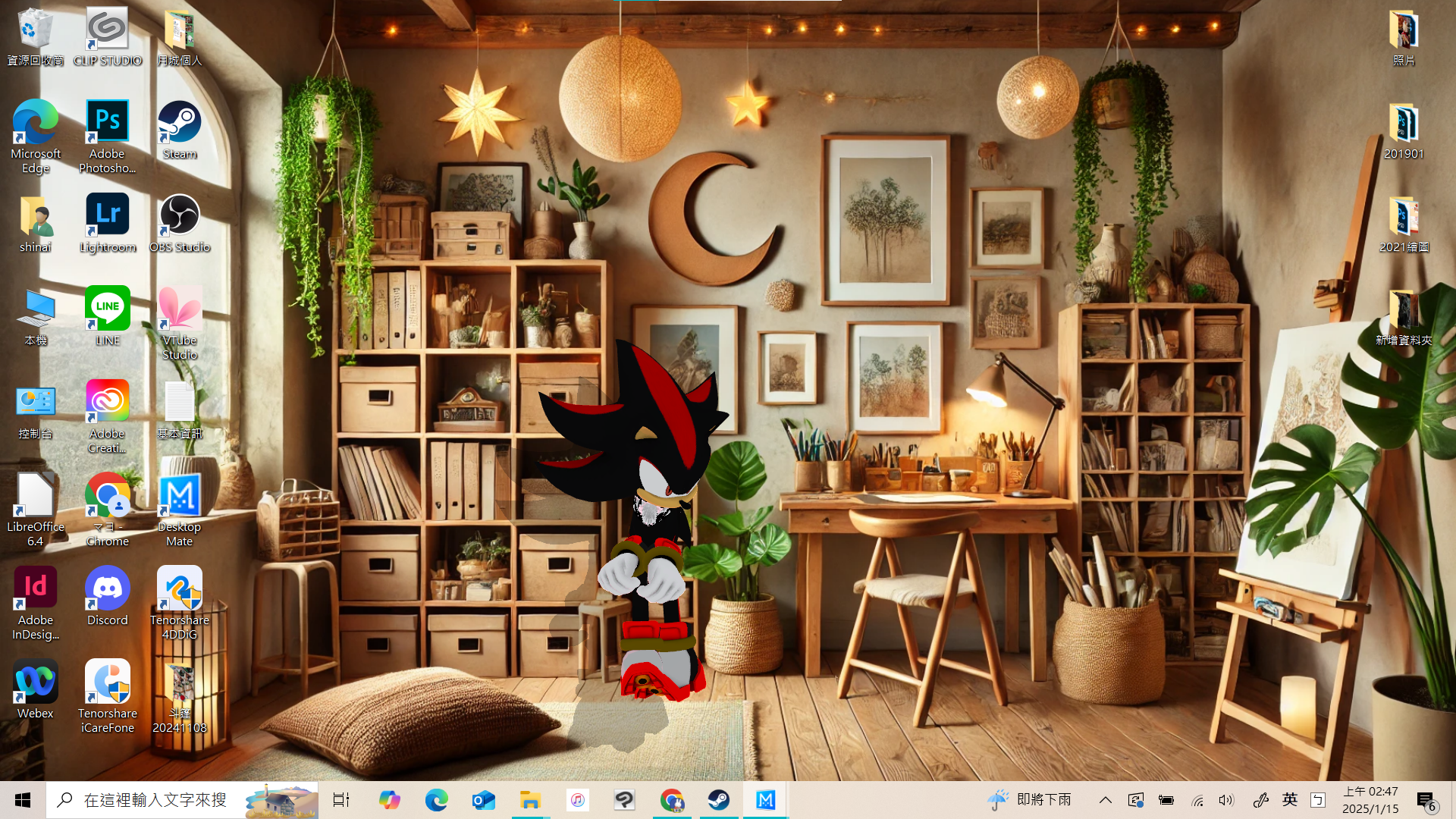Open the Clip Studio taskbar icon
Viewport: 1456px width, 819px height.
(624, 800)
